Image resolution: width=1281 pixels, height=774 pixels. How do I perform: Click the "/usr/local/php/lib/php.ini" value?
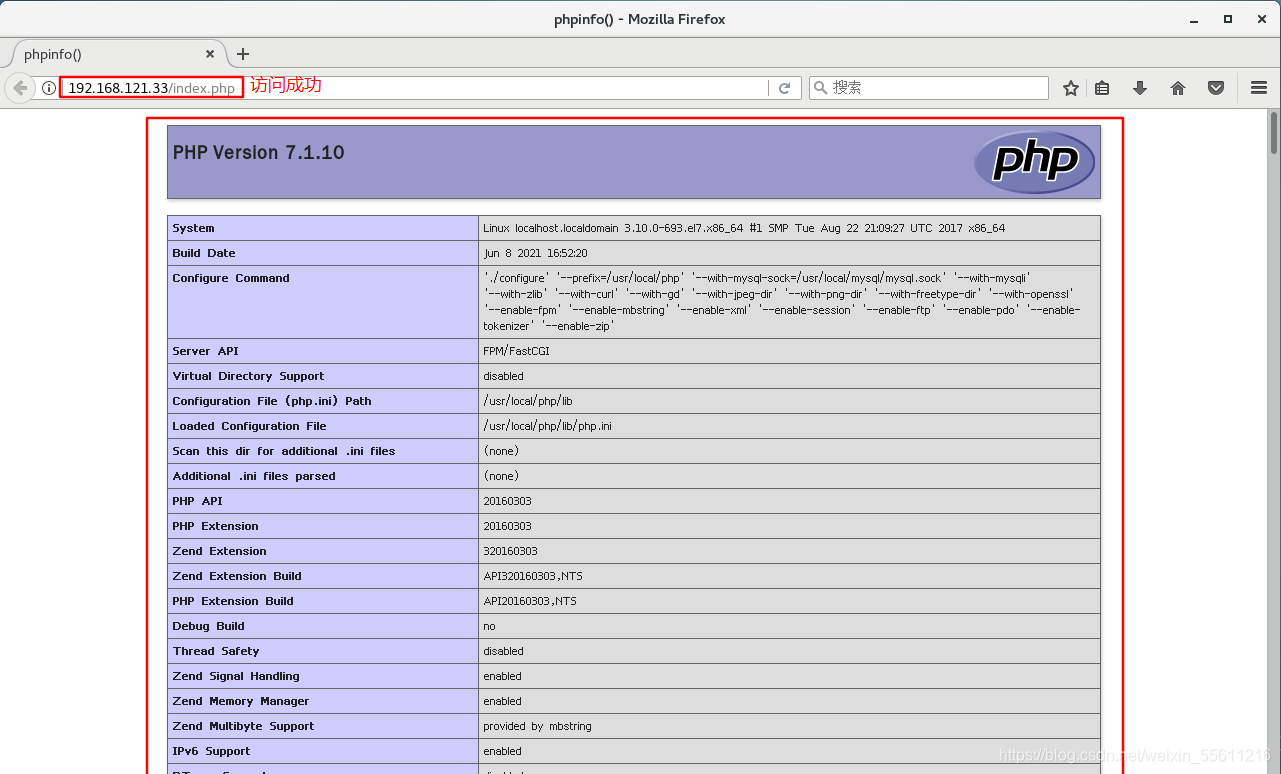(x=547, y=426)
